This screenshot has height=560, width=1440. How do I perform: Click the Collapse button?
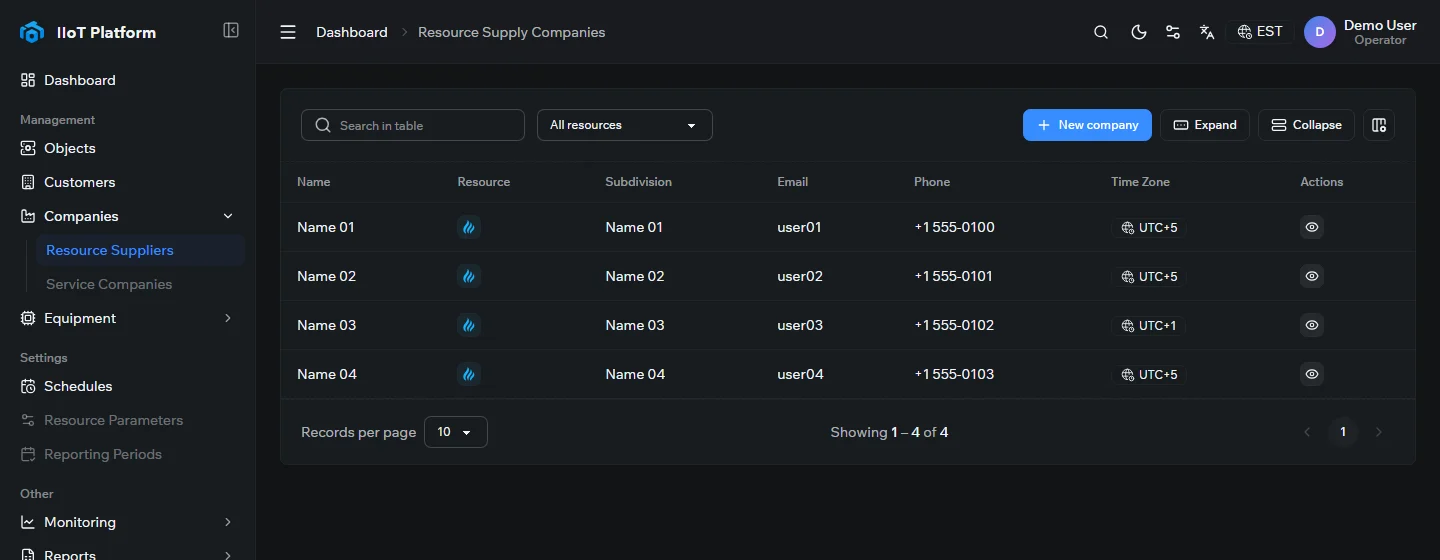tap(1306, 125)
